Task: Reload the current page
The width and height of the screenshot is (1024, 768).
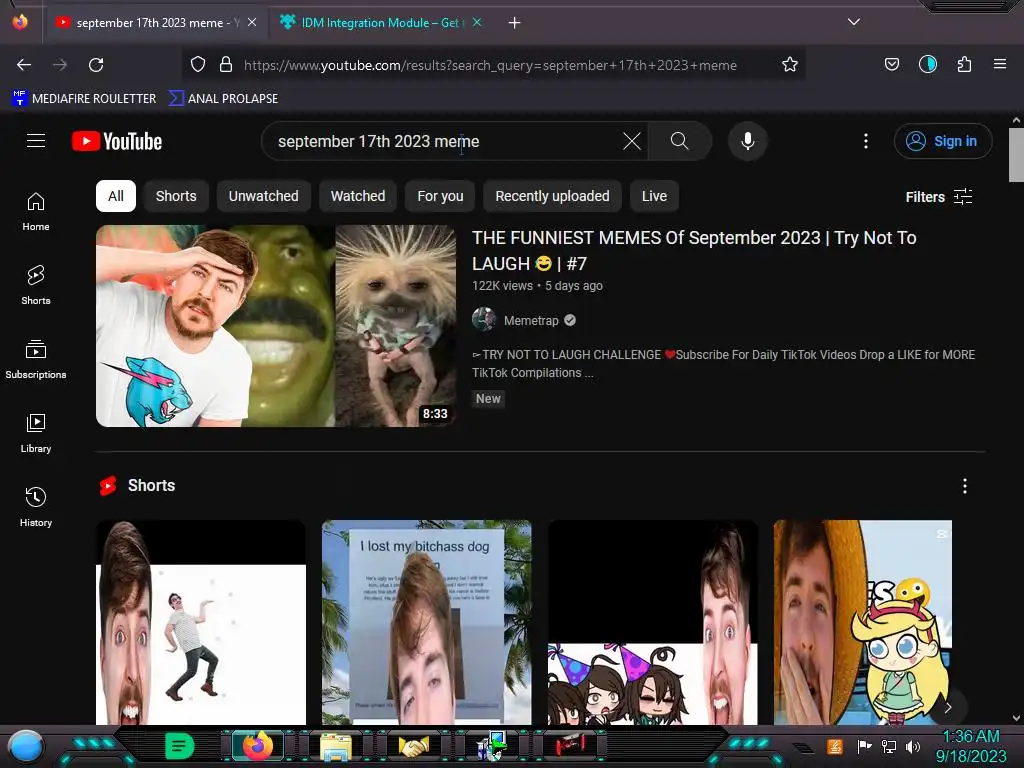Action: tap(96, 65)
